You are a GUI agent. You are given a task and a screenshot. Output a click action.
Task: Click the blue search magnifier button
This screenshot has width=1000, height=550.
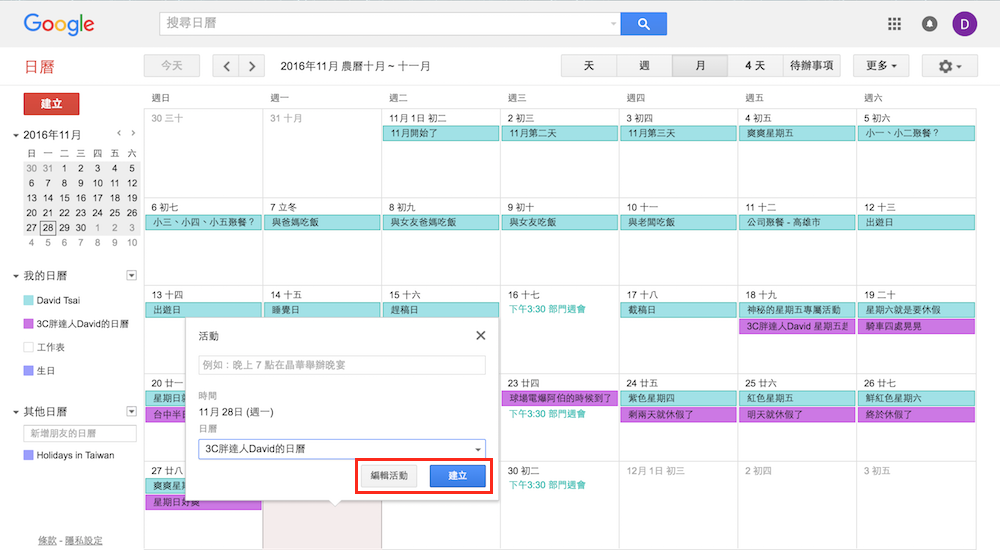click(x=643, y=24)
